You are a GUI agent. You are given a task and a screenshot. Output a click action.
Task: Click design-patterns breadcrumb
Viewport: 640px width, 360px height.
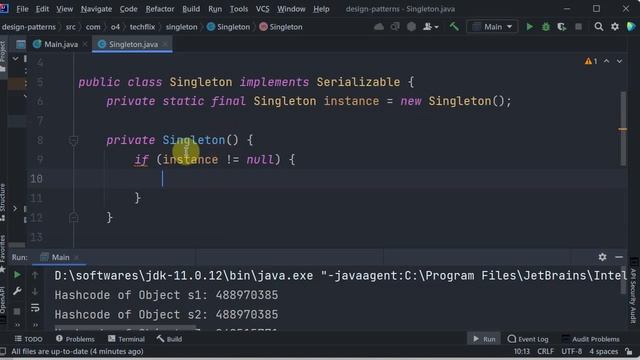point(29,27)
